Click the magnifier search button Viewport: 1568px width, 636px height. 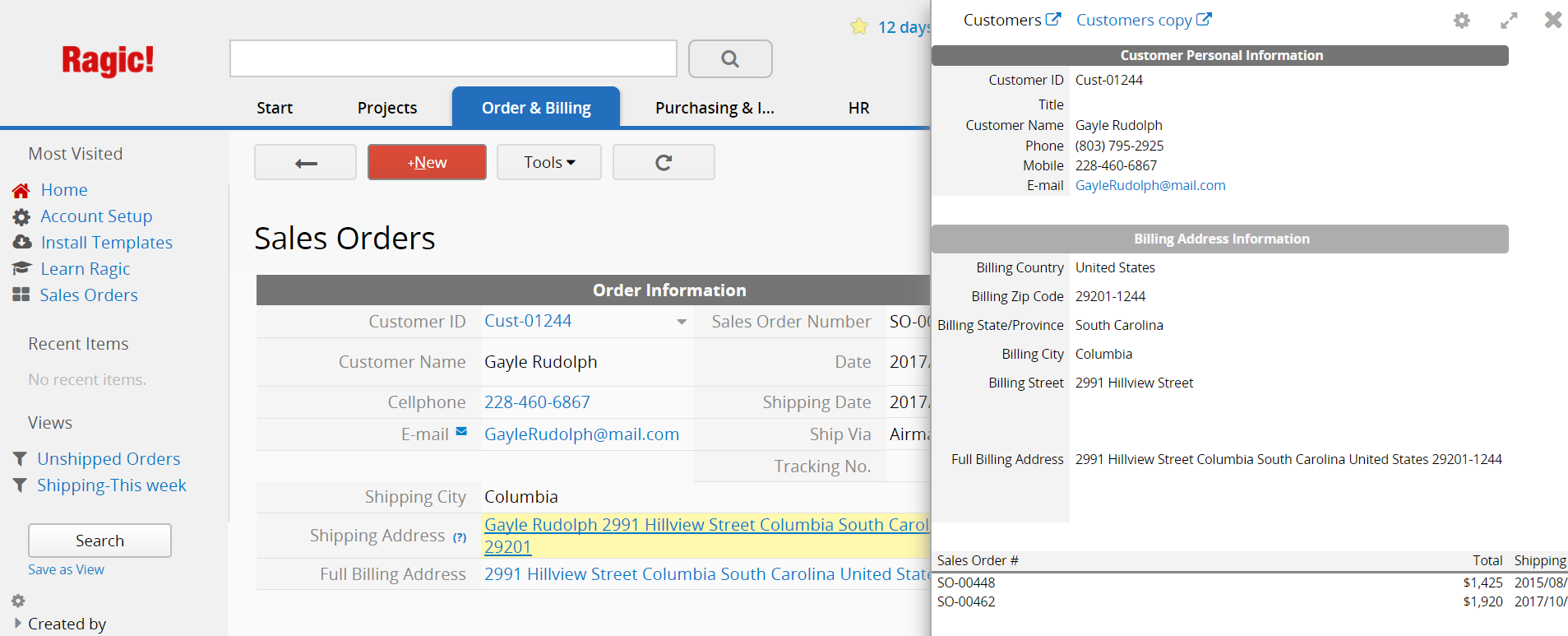click(x=730, y=58)
